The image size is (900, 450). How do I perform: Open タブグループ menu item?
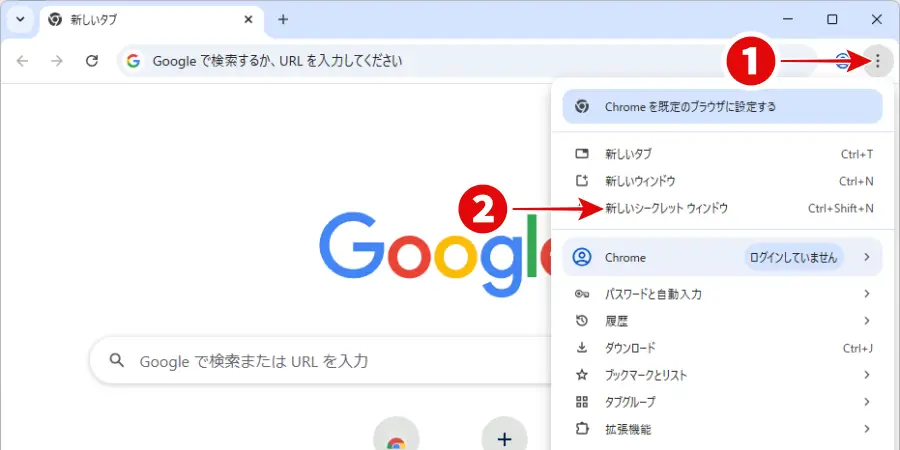[x=722, y=402]
